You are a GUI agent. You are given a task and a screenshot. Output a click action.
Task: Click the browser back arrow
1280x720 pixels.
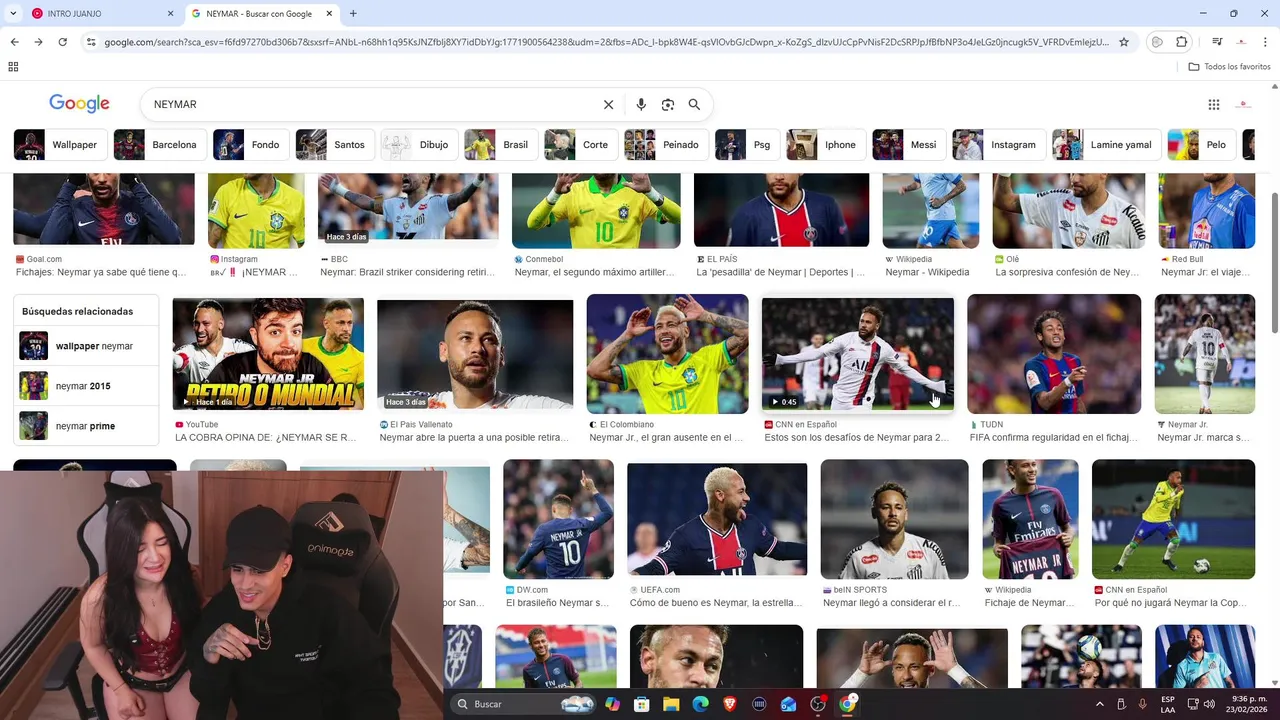pyautogui.click(x=14, y=42)
